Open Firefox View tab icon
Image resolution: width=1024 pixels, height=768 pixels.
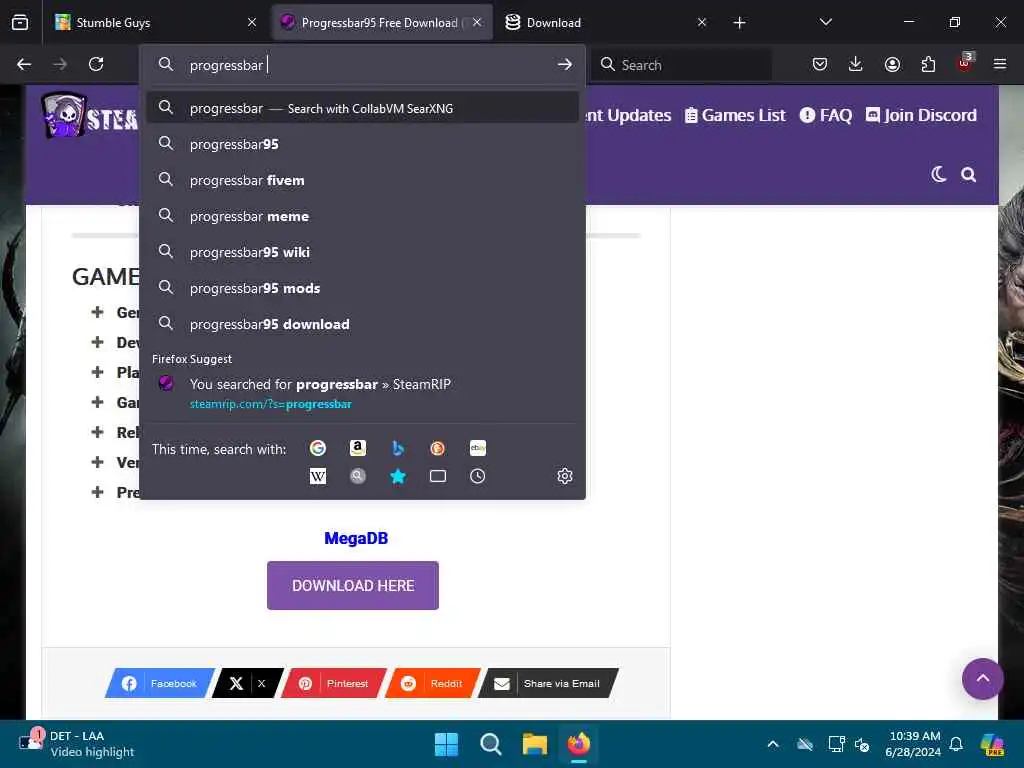coord(20,23)
